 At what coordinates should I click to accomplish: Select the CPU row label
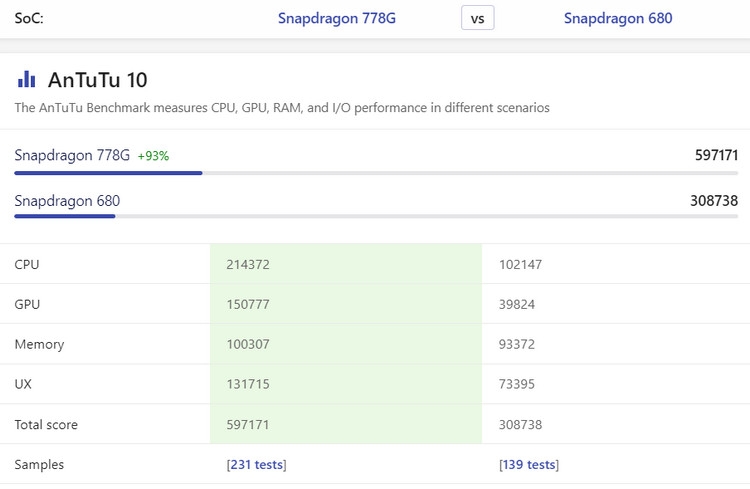tap(27, 265)
